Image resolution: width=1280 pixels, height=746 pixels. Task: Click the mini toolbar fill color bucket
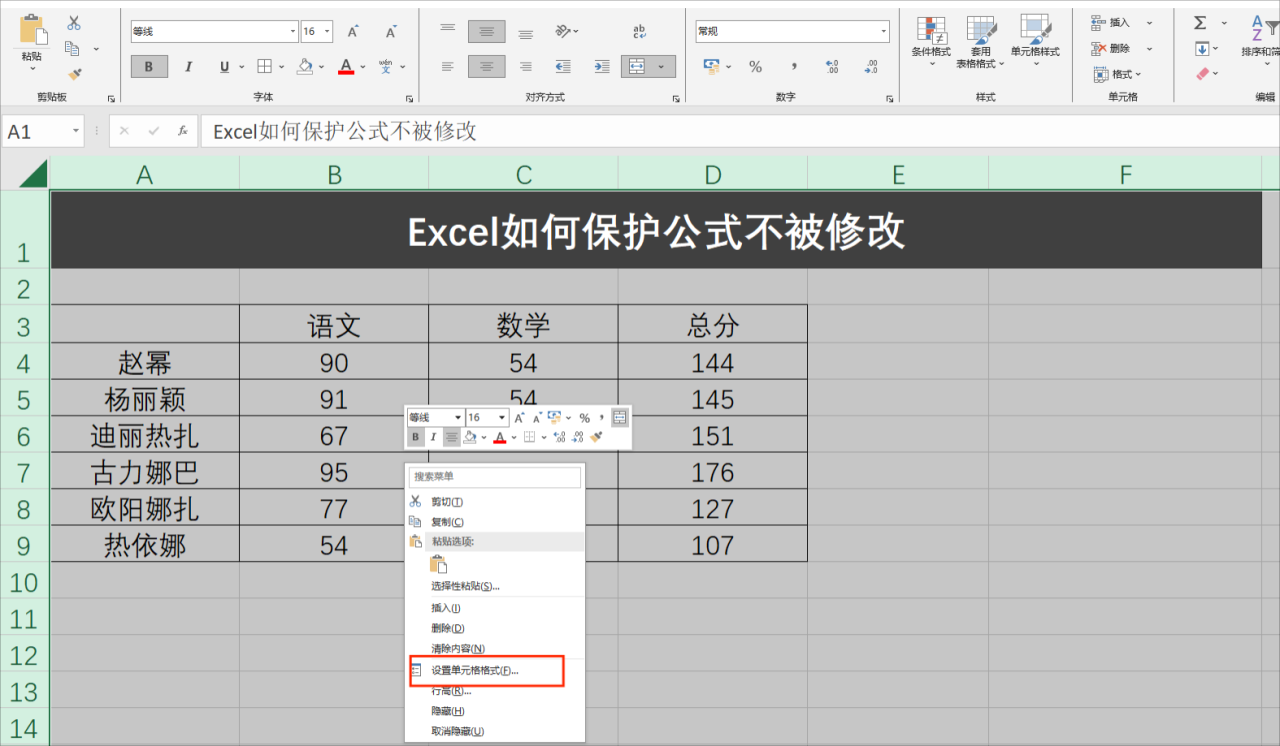[x=469, y=437]
